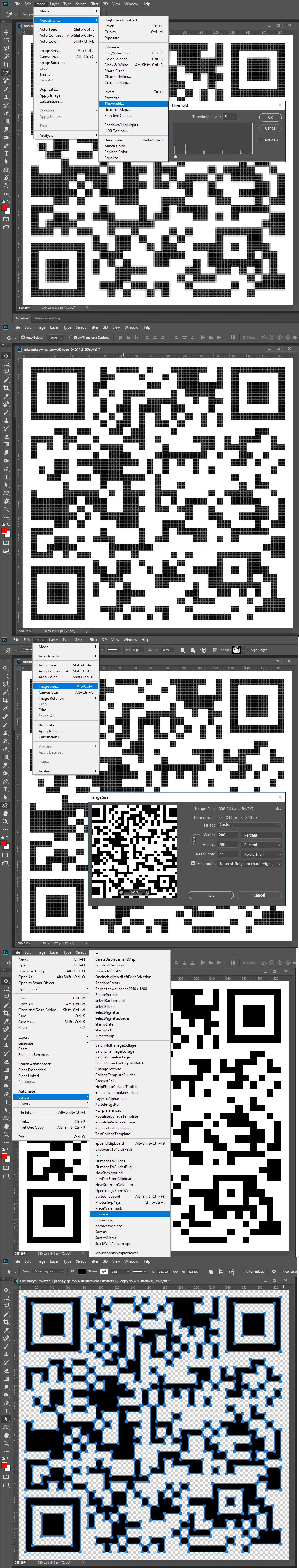Toggle the Preview checkbox in the Threshold dialog
Screen dimensions: 299x1568
click(x=261, y=140)
